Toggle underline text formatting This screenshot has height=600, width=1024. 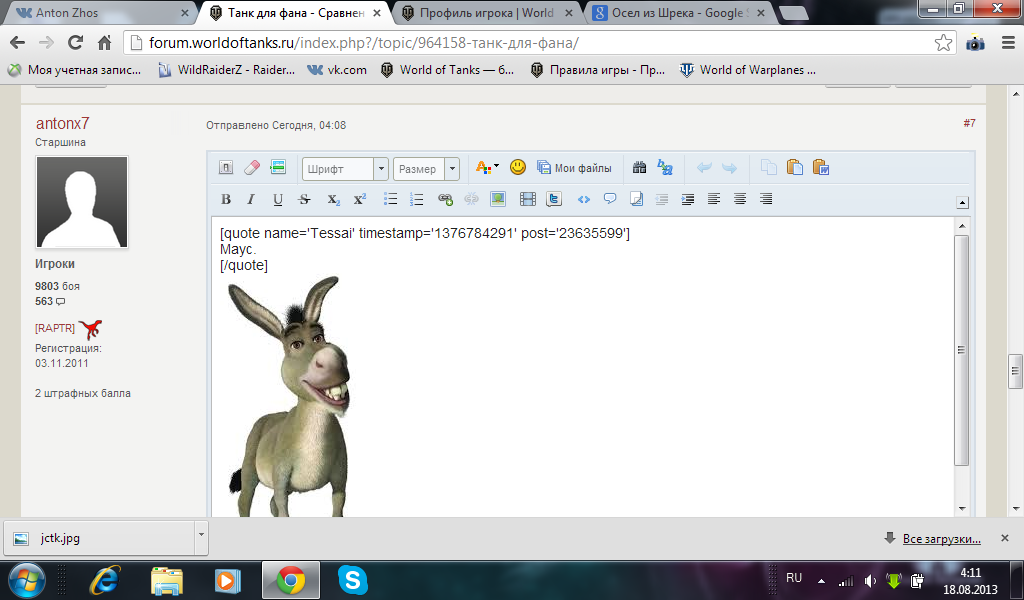coord(278,199)
